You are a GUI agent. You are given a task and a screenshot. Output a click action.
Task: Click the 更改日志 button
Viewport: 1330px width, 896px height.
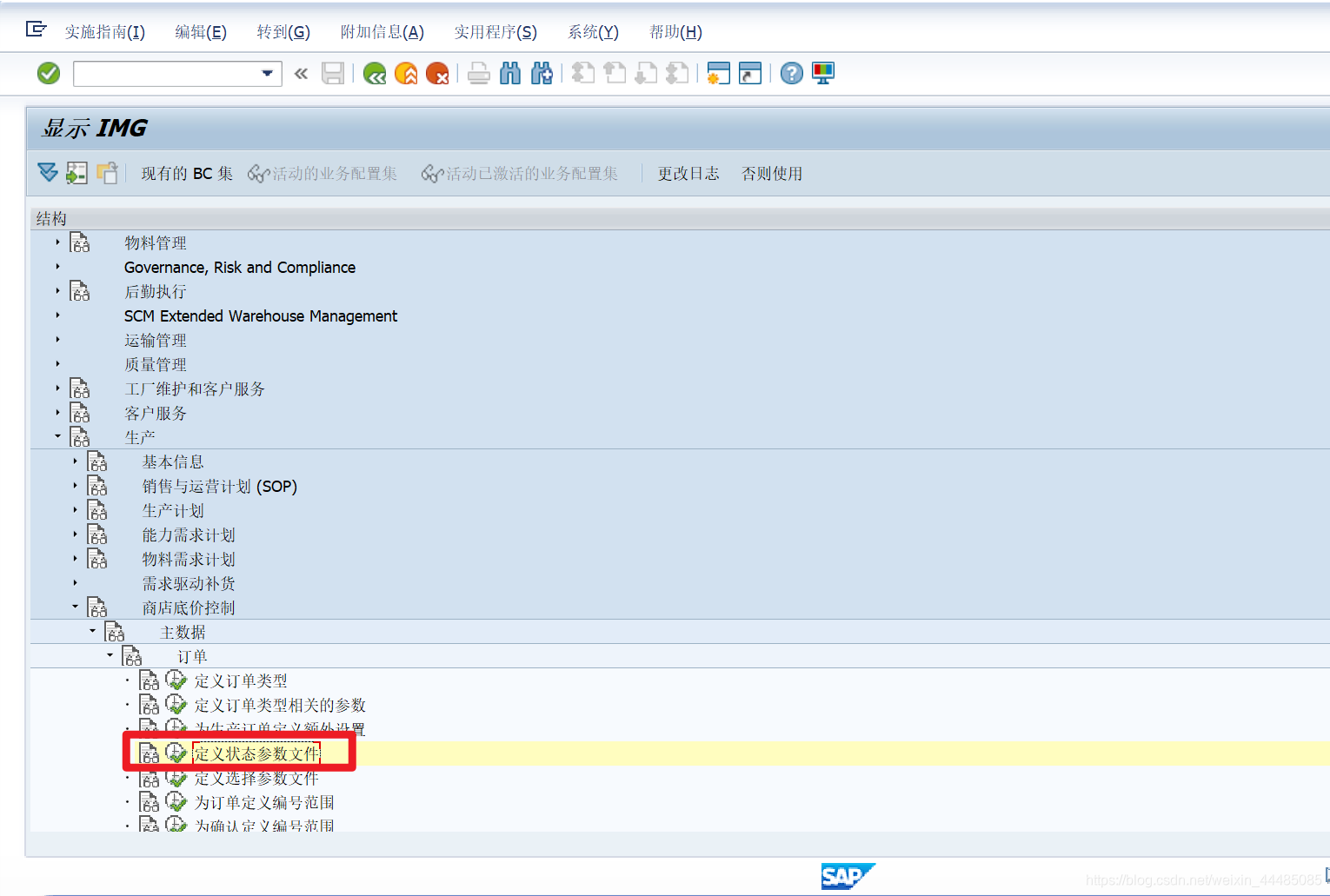[x=688, y=174]
